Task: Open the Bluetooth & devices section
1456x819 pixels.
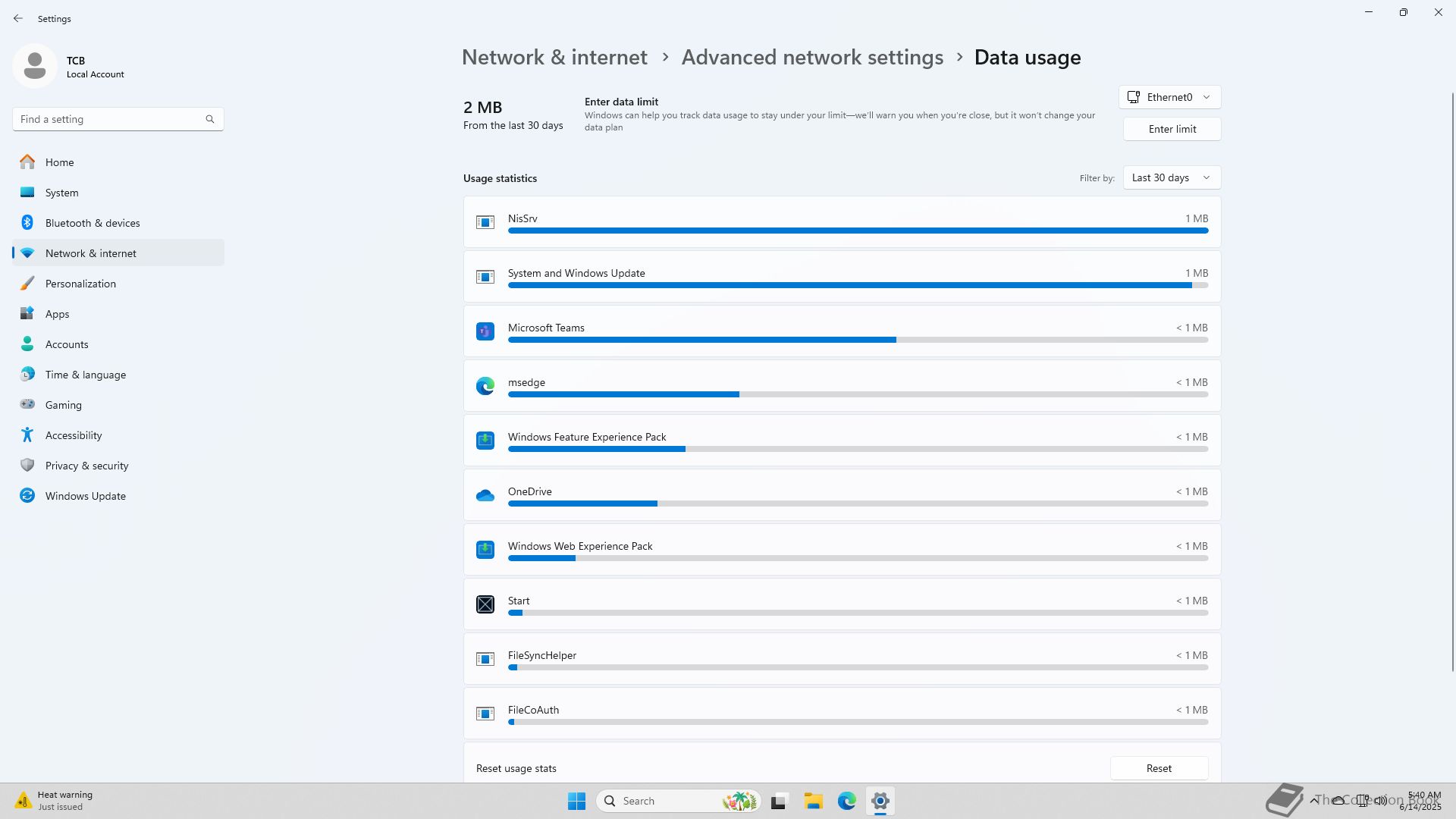Action: 92,223
